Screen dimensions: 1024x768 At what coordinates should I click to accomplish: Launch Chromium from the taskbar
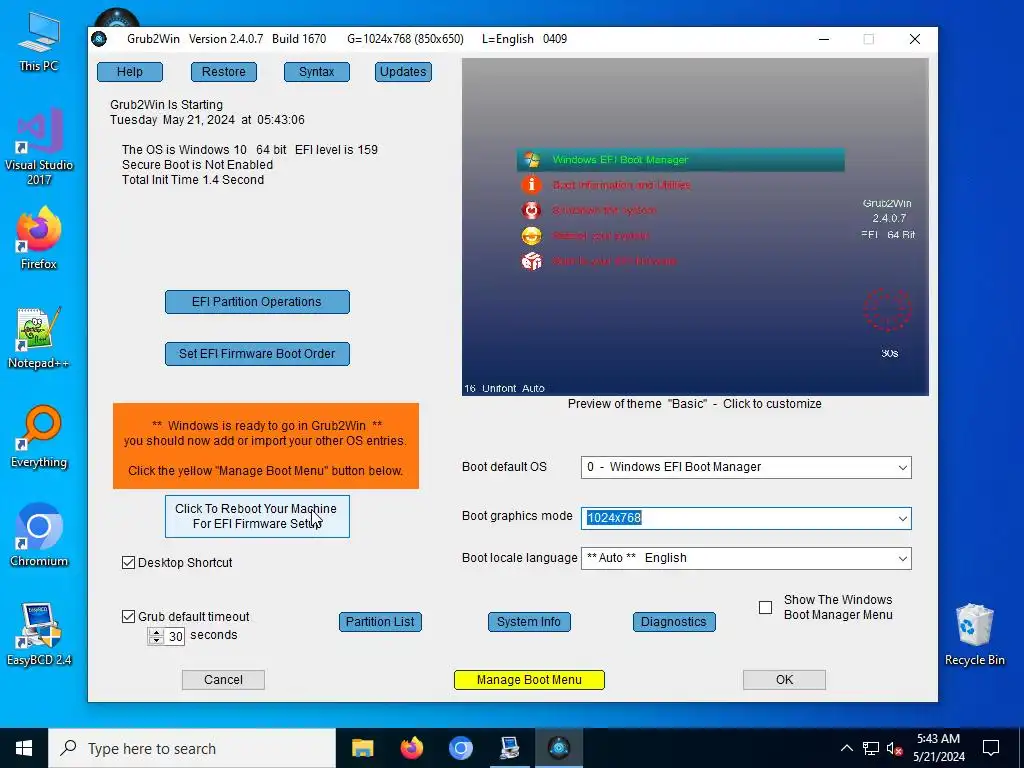460,748
